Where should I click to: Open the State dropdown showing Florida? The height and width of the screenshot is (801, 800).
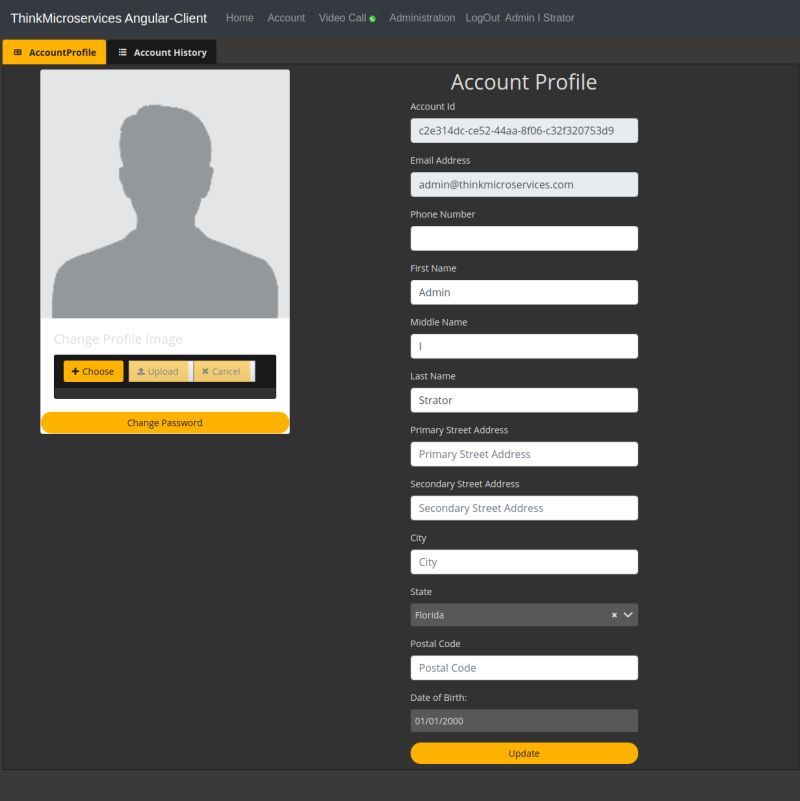pyautogui.click(x=510, y=614)
